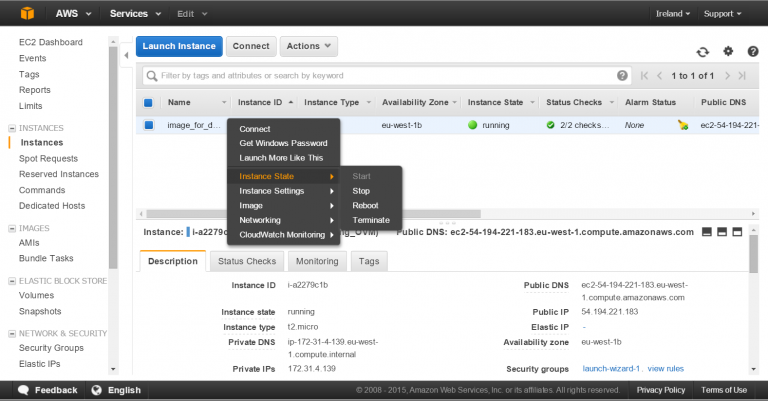Go to first page of results

tap(644, 75)
